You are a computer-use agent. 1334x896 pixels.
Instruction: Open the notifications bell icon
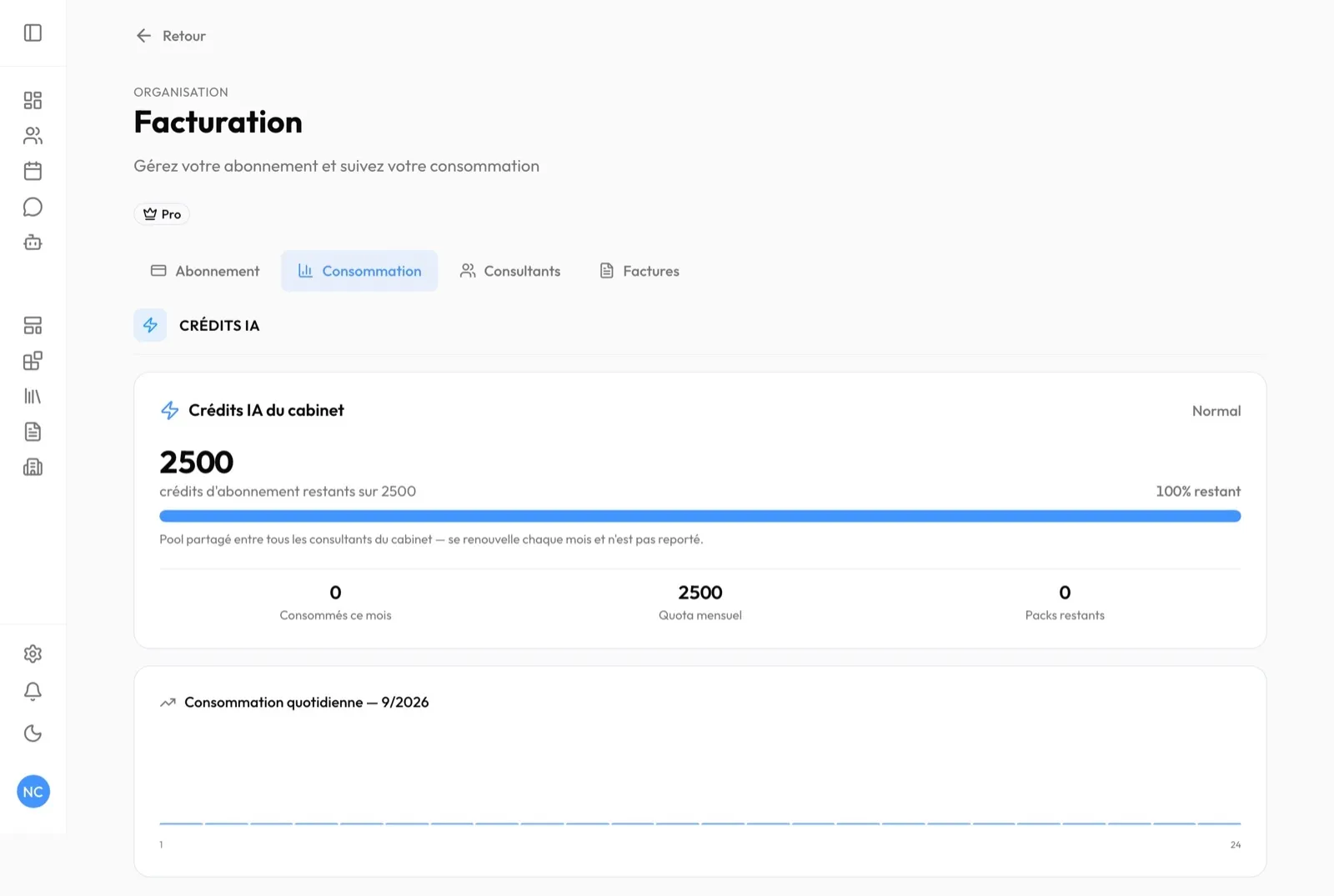coord(33,691)
